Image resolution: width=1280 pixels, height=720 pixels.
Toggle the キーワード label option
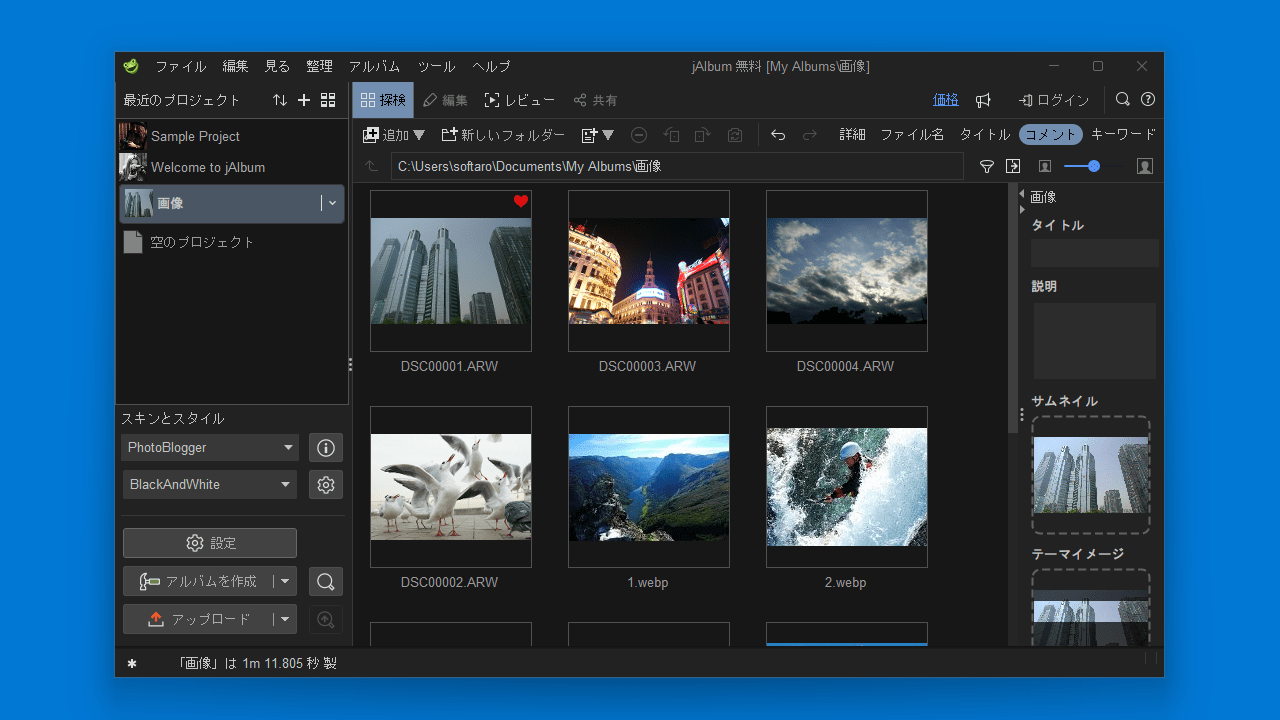tap(1123, 135)
